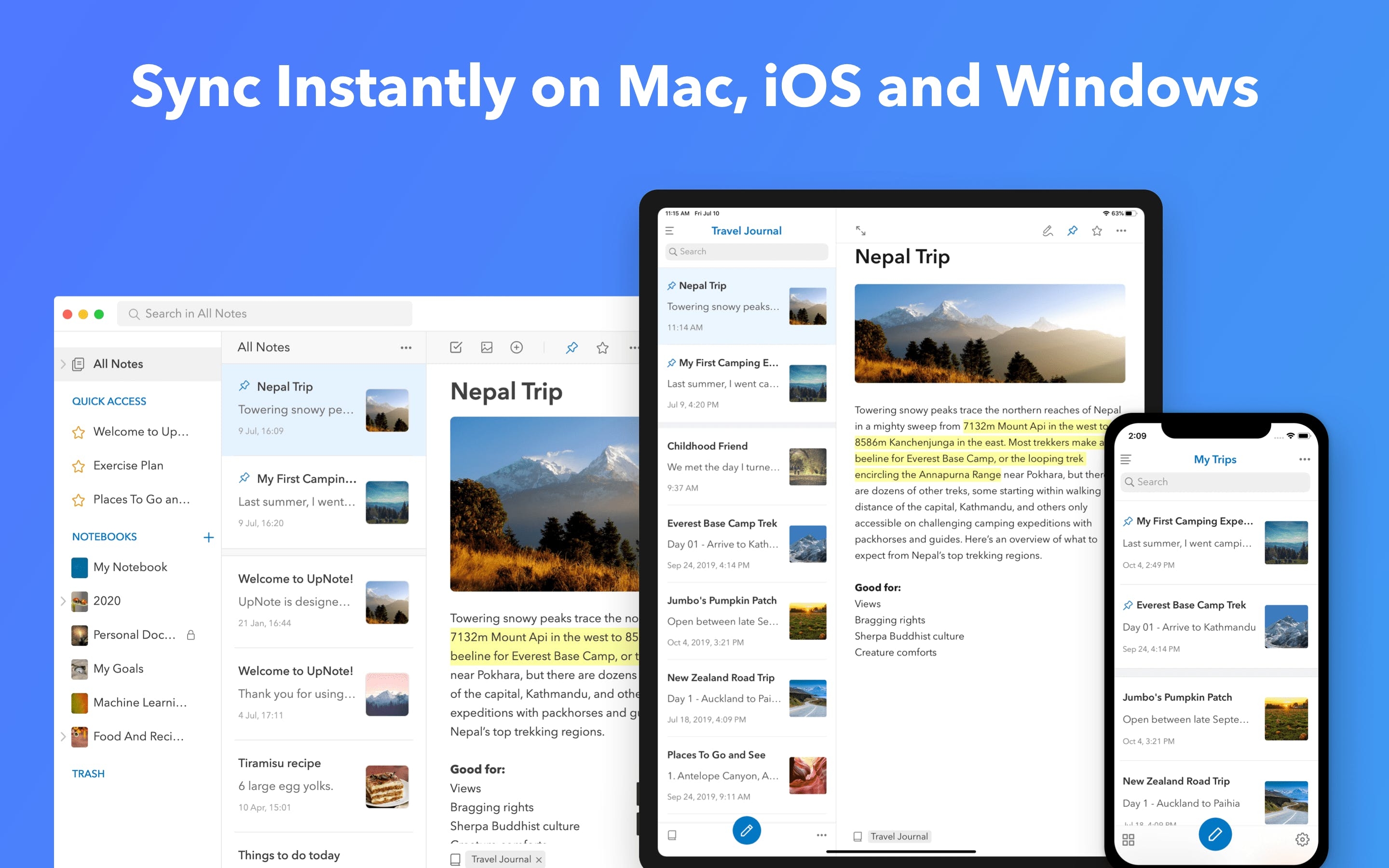The image size is (1389, 868).
Task: Open Jumbo's Pumpkin Patch note on iPhone
Action: point(1215,719)
